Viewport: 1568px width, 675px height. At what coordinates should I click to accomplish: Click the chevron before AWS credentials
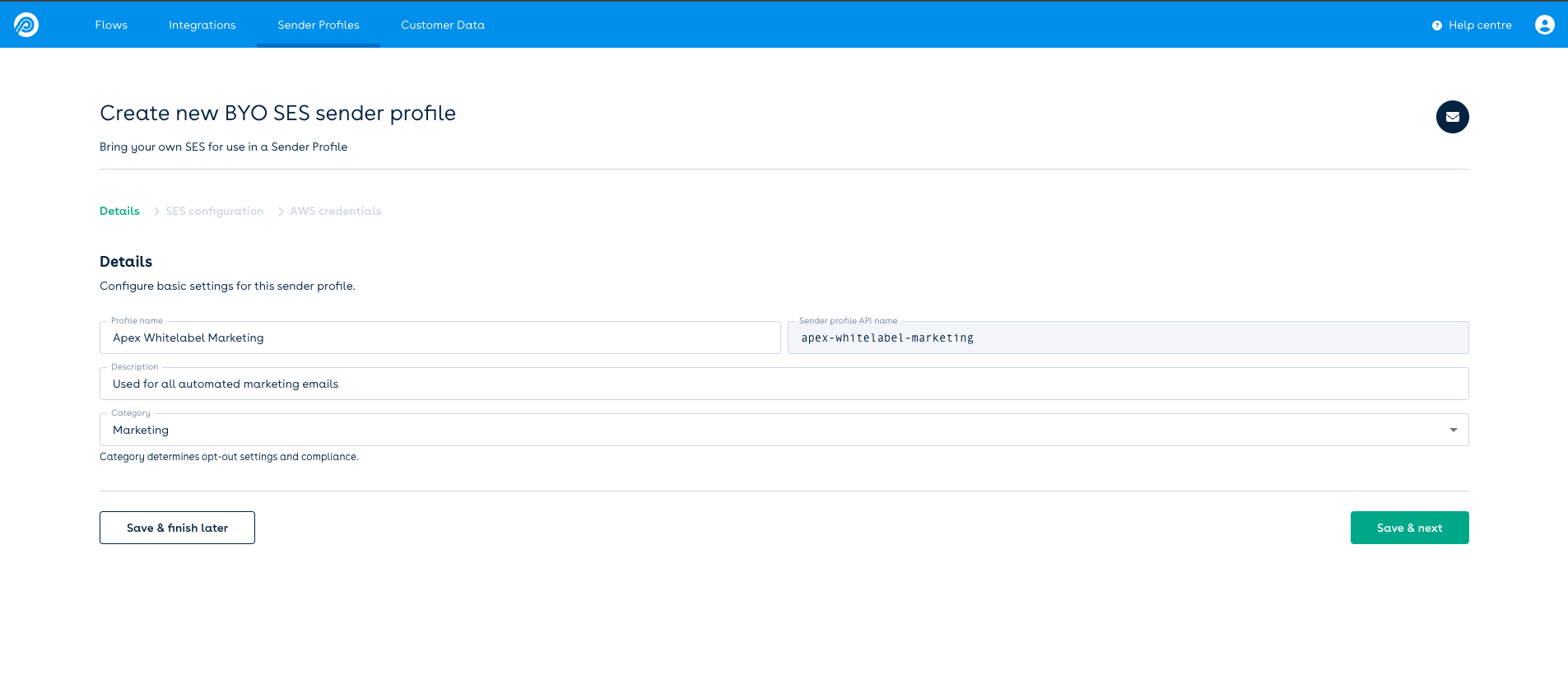(281, 212)
